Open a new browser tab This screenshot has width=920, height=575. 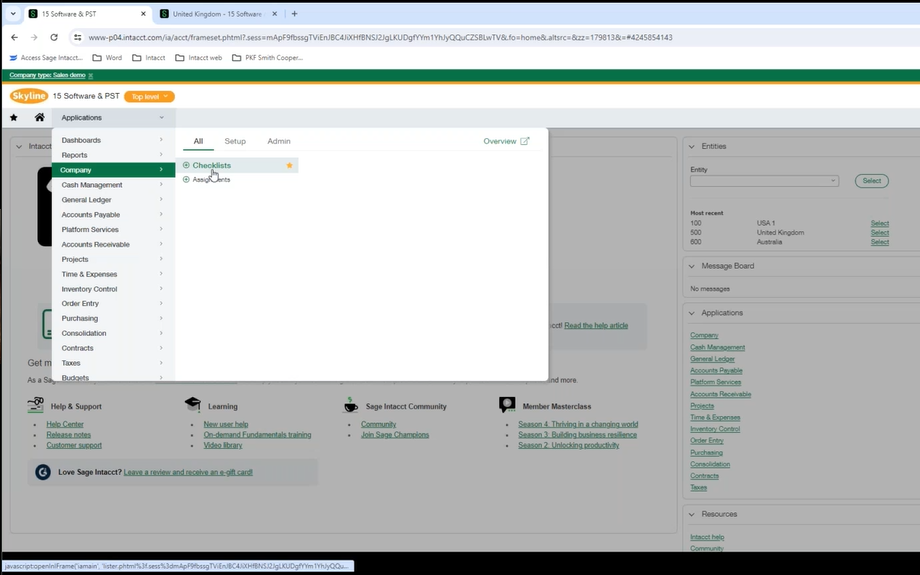[295, 13]
